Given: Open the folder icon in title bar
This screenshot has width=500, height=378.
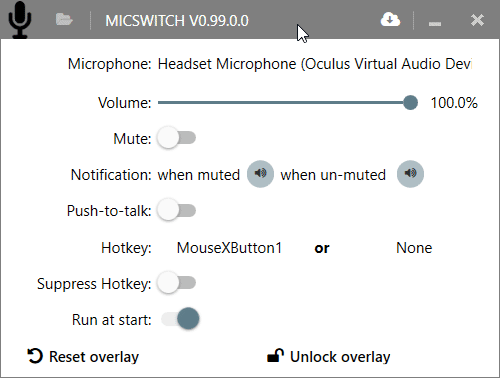Looking at the screenshot, I should [x=64, y=19].
